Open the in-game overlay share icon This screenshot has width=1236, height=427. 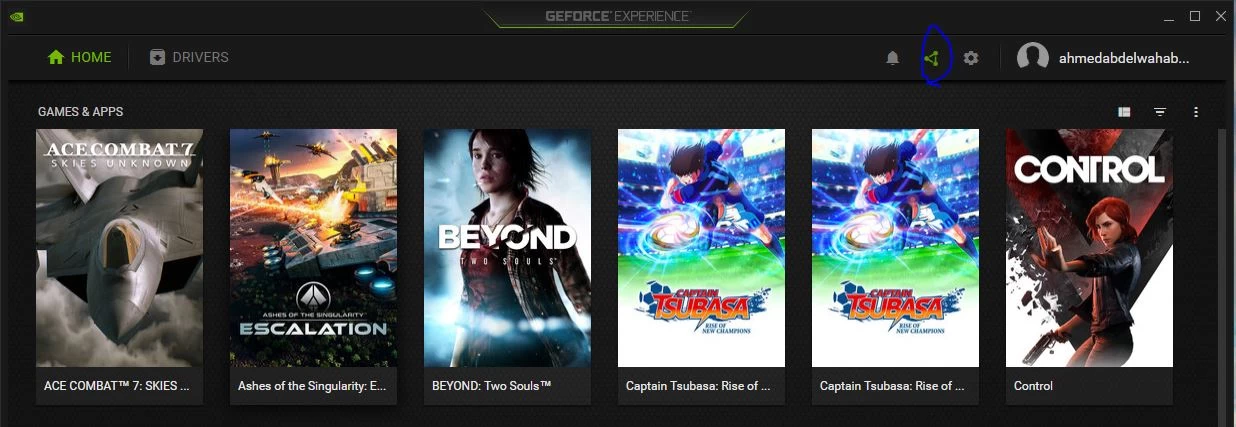932,58
